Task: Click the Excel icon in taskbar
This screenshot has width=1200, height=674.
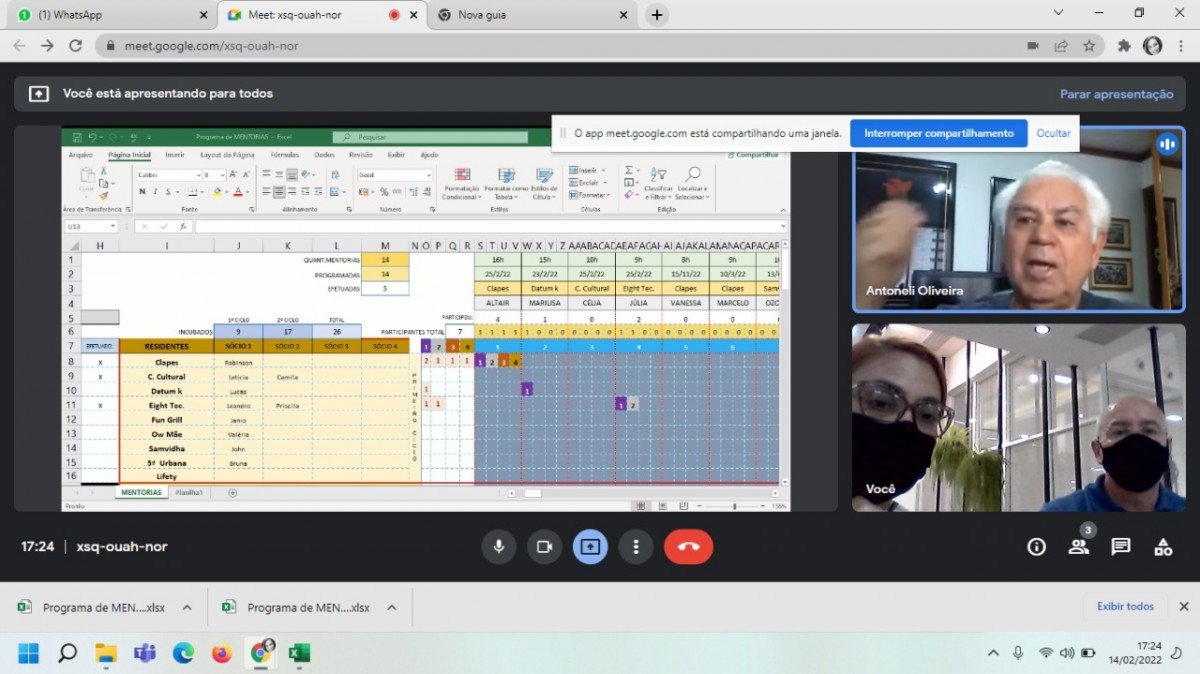Action: click(x=298, y=653)
